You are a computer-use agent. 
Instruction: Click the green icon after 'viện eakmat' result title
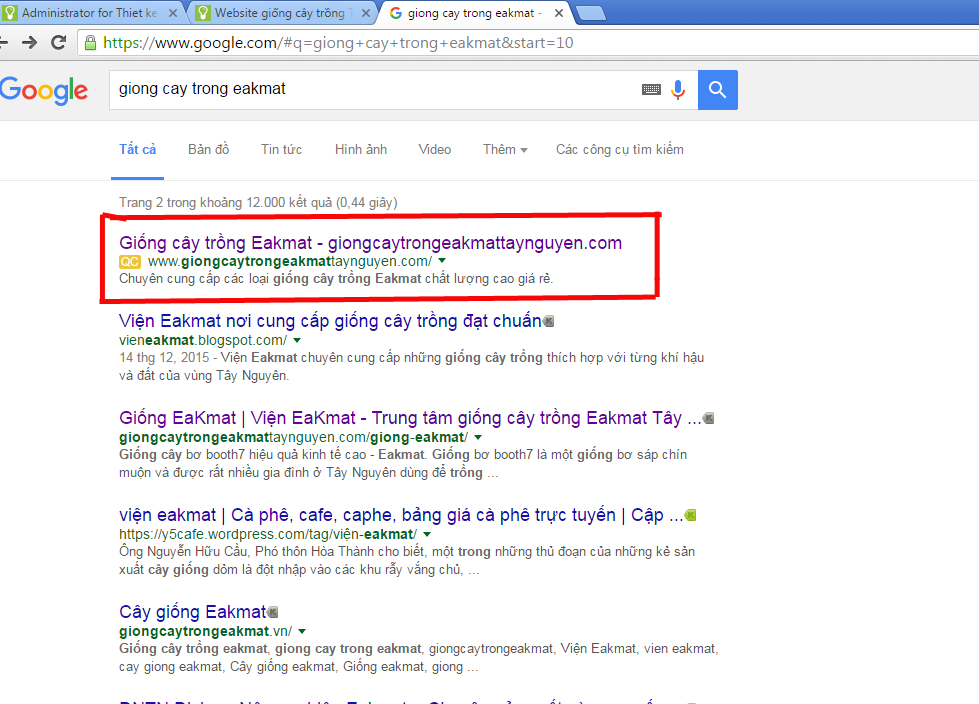tap(691, 516)
